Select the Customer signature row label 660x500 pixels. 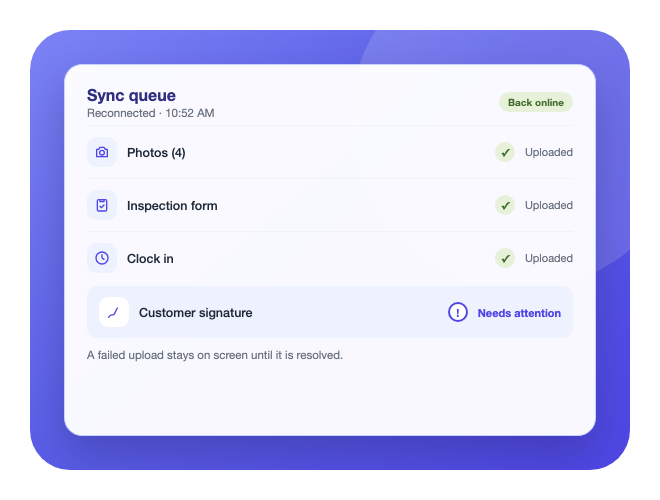coord(196,313)
